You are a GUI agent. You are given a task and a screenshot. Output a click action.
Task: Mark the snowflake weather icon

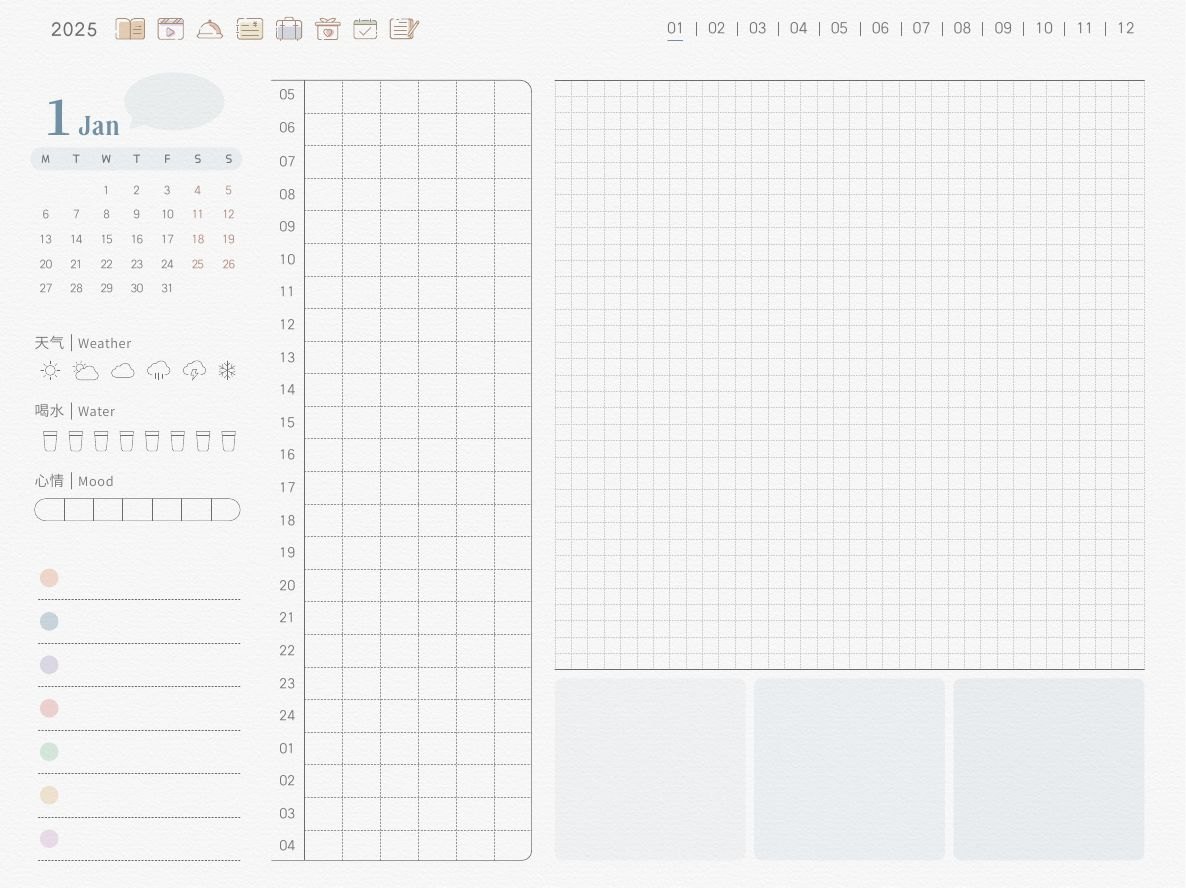coord(227,371)
